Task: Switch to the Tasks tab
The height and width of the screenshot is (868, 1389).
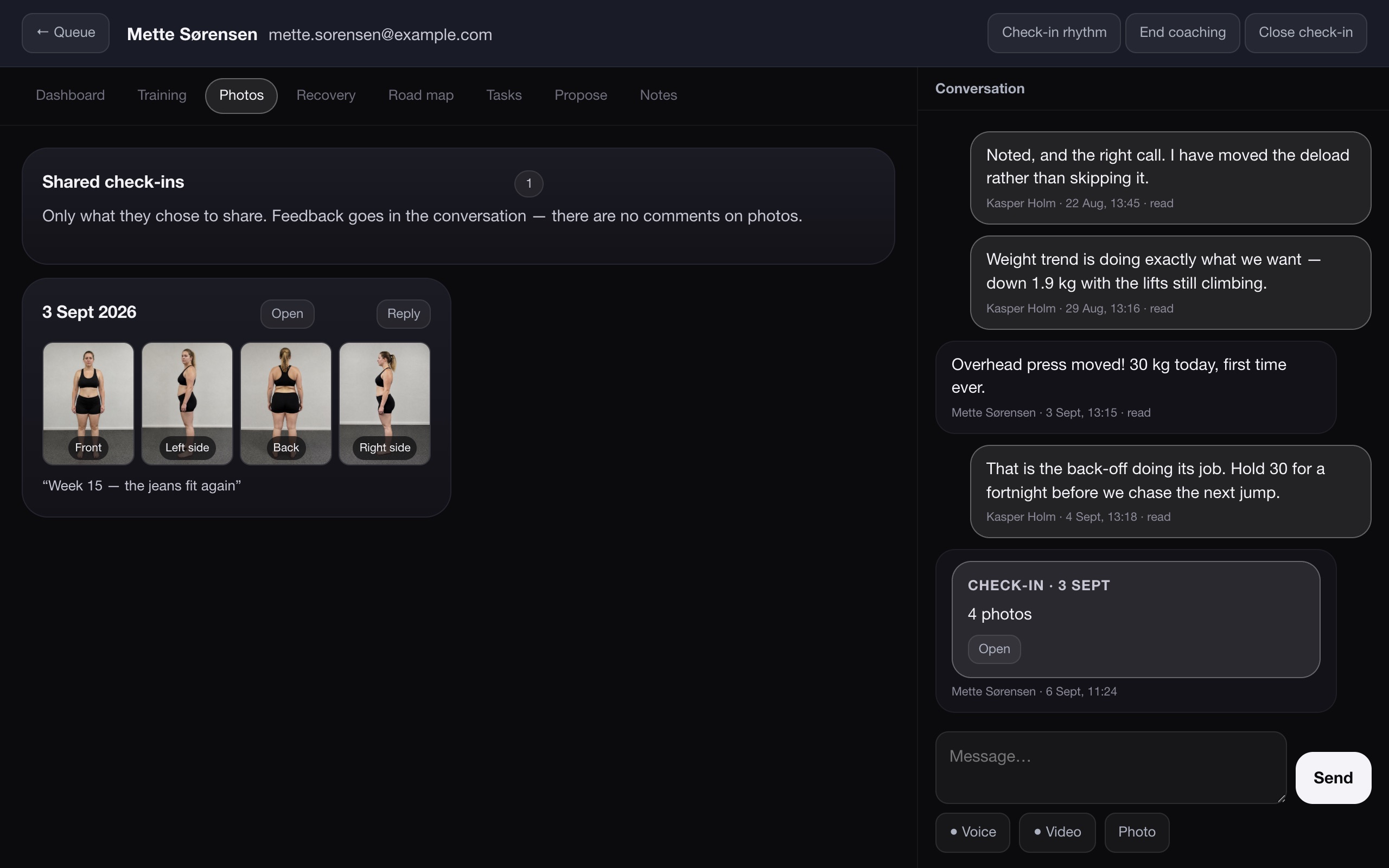Action: [504, 95]
